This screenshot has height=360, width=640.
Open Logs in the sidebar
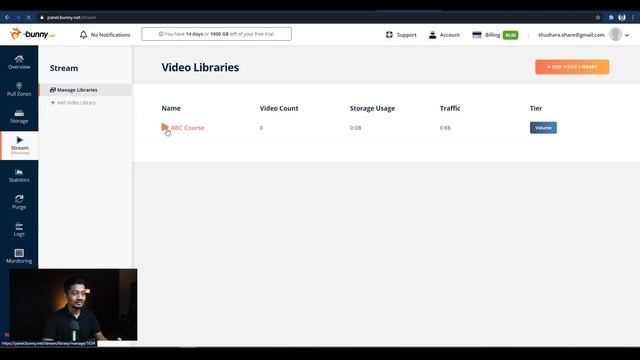[x=19, y=229]
